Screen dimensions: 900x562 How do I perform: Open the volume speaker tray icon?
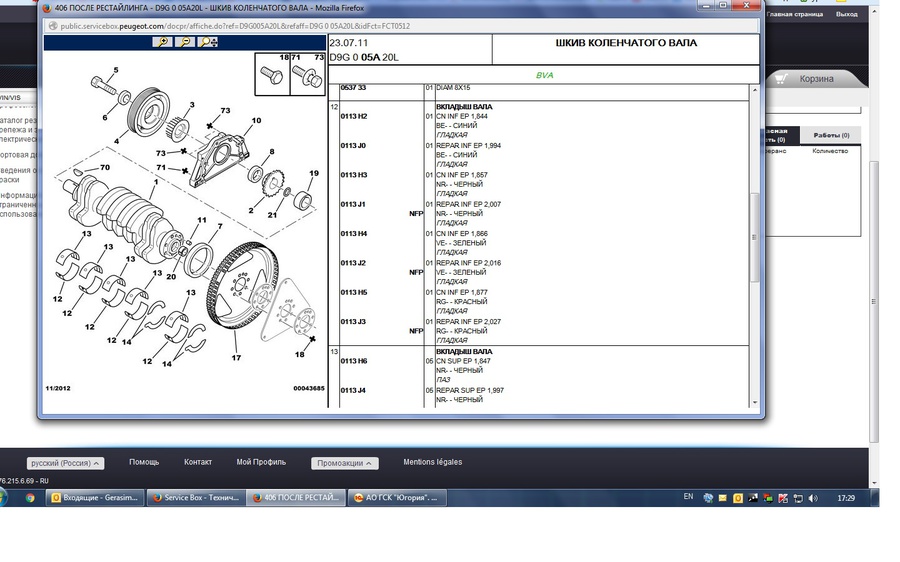click(813, 498)
